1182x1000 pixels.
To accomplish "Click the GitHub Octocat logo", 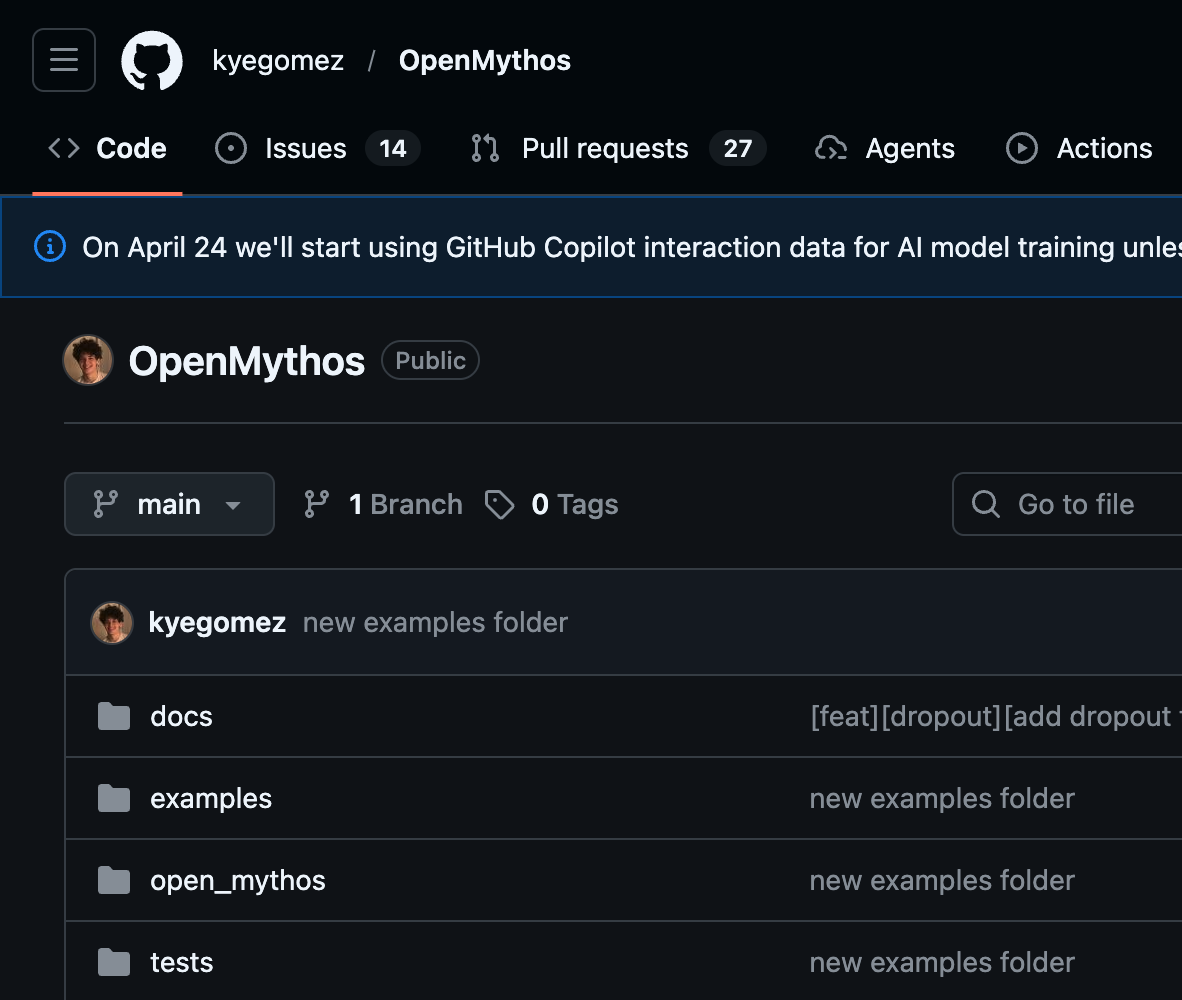I will [x=152, y=60].
